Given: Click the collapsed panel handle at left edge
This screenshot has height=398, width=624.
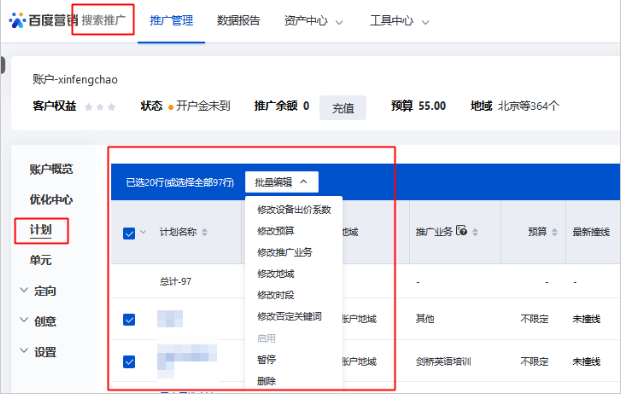Looking at the screenshot, I should [x=2, y=65].
